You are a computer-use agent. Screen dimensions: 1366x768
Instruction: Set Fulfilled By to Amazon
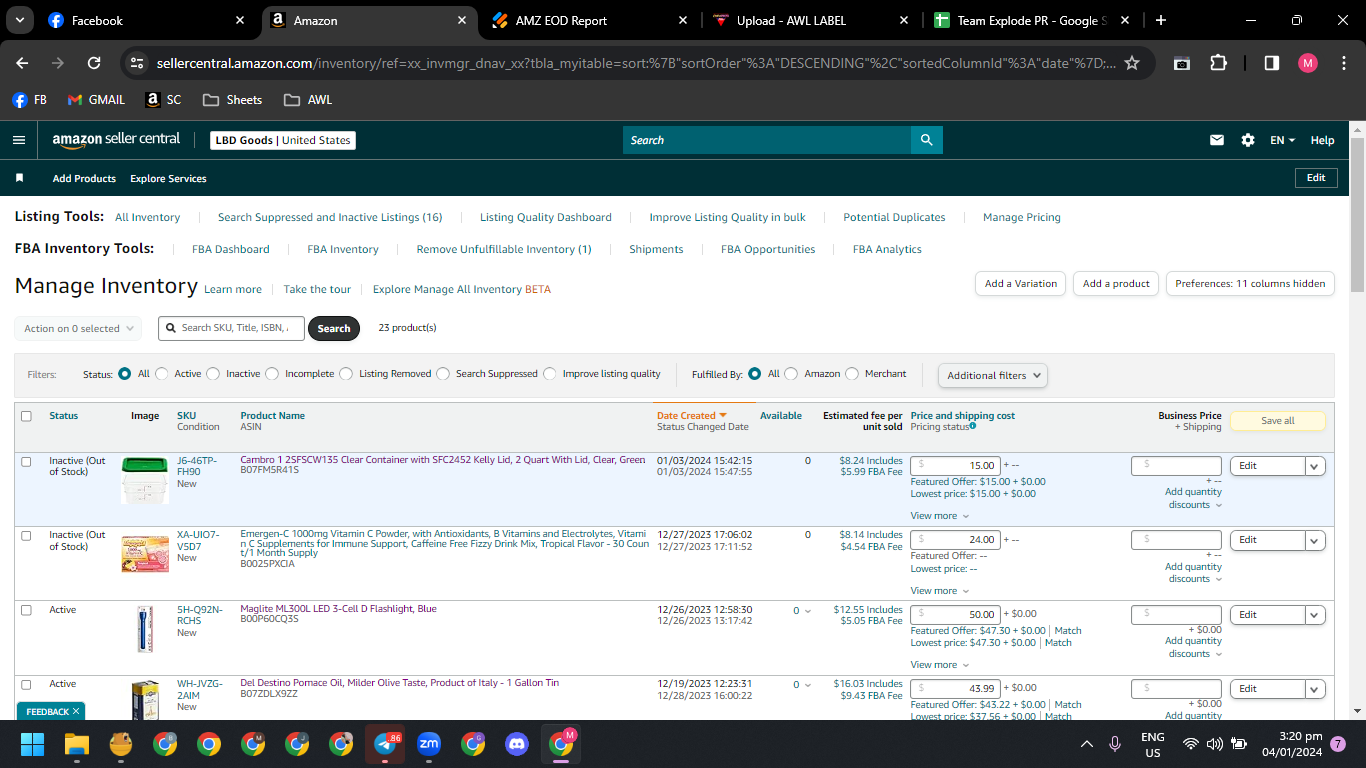pos(791,374)
